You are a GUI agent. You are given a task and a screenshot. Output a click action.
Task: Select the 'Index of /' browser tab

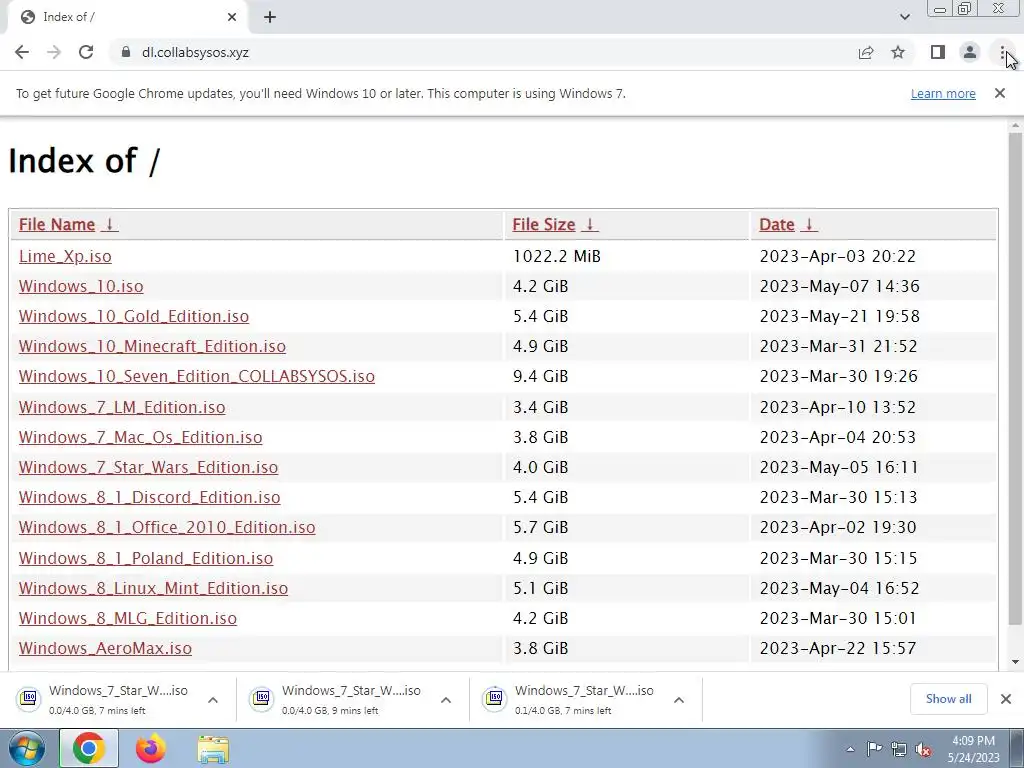pyautogui.click(x=127, y=17)
